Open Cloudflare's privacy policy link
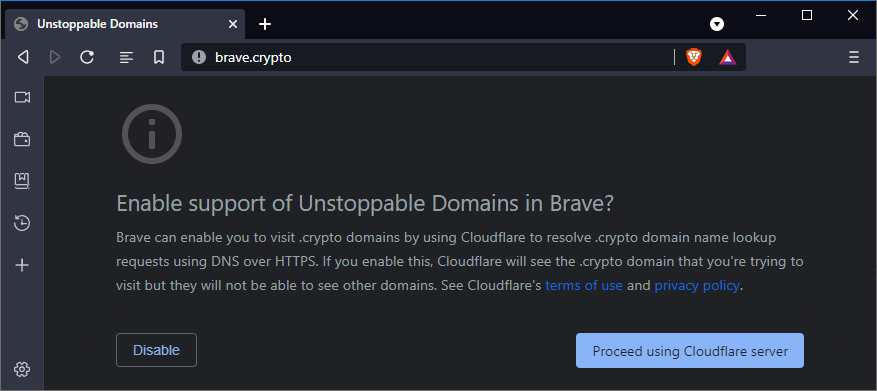Image resolution: width=877 pixels, height=391 pixels. [697, 286]
